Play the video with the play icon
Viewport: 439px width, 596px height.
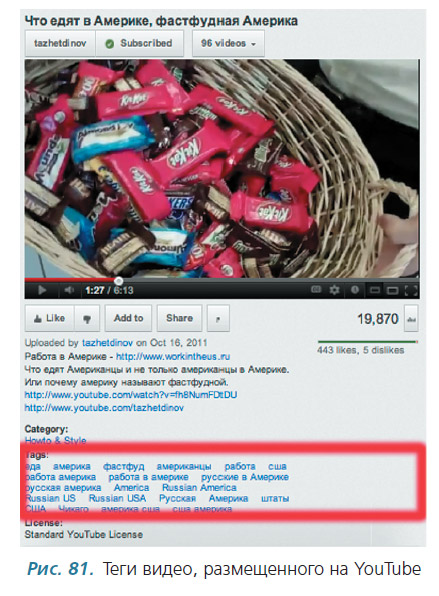42,290
